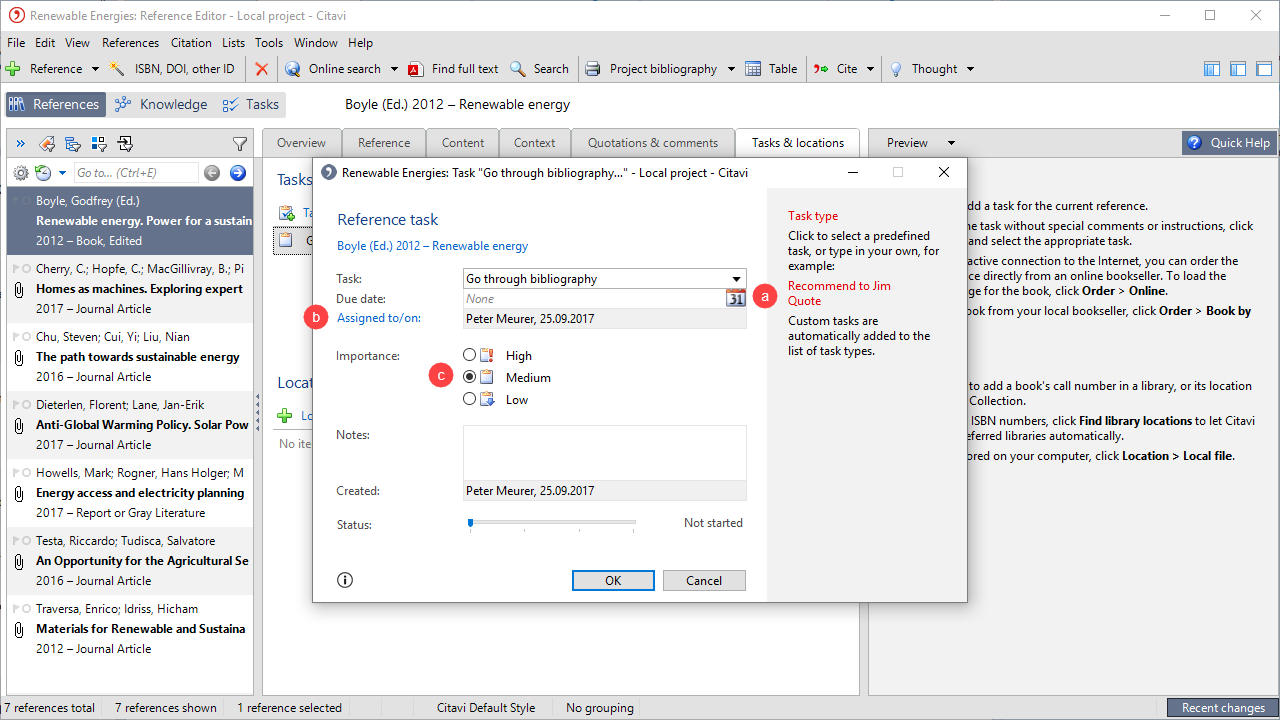Click Cancel in task dialog
The height and width of the screenshot is (720, 1280).
(x=704, y=580)
